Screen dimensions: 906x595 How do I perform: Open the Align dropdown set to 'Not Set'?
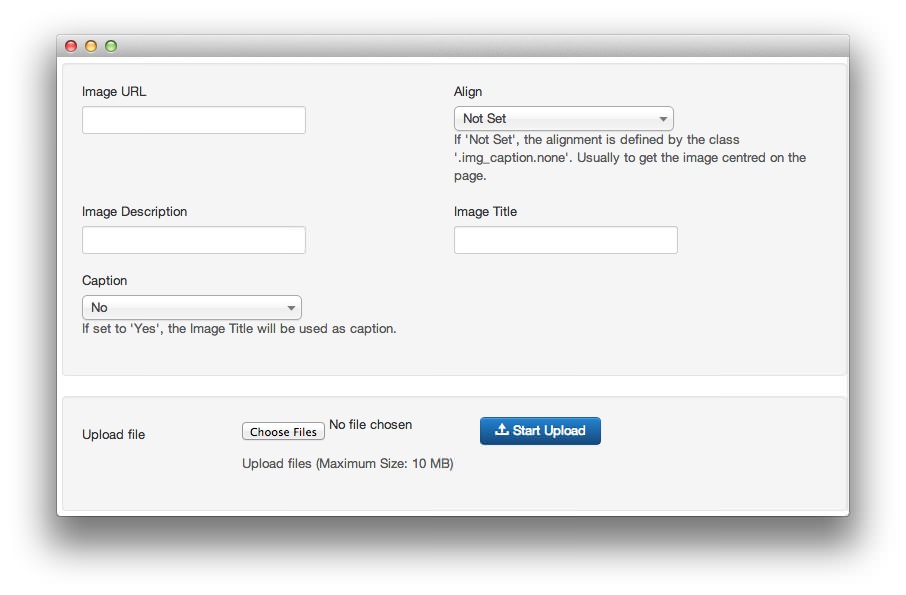pyautogui.click(x=563, y=119)
